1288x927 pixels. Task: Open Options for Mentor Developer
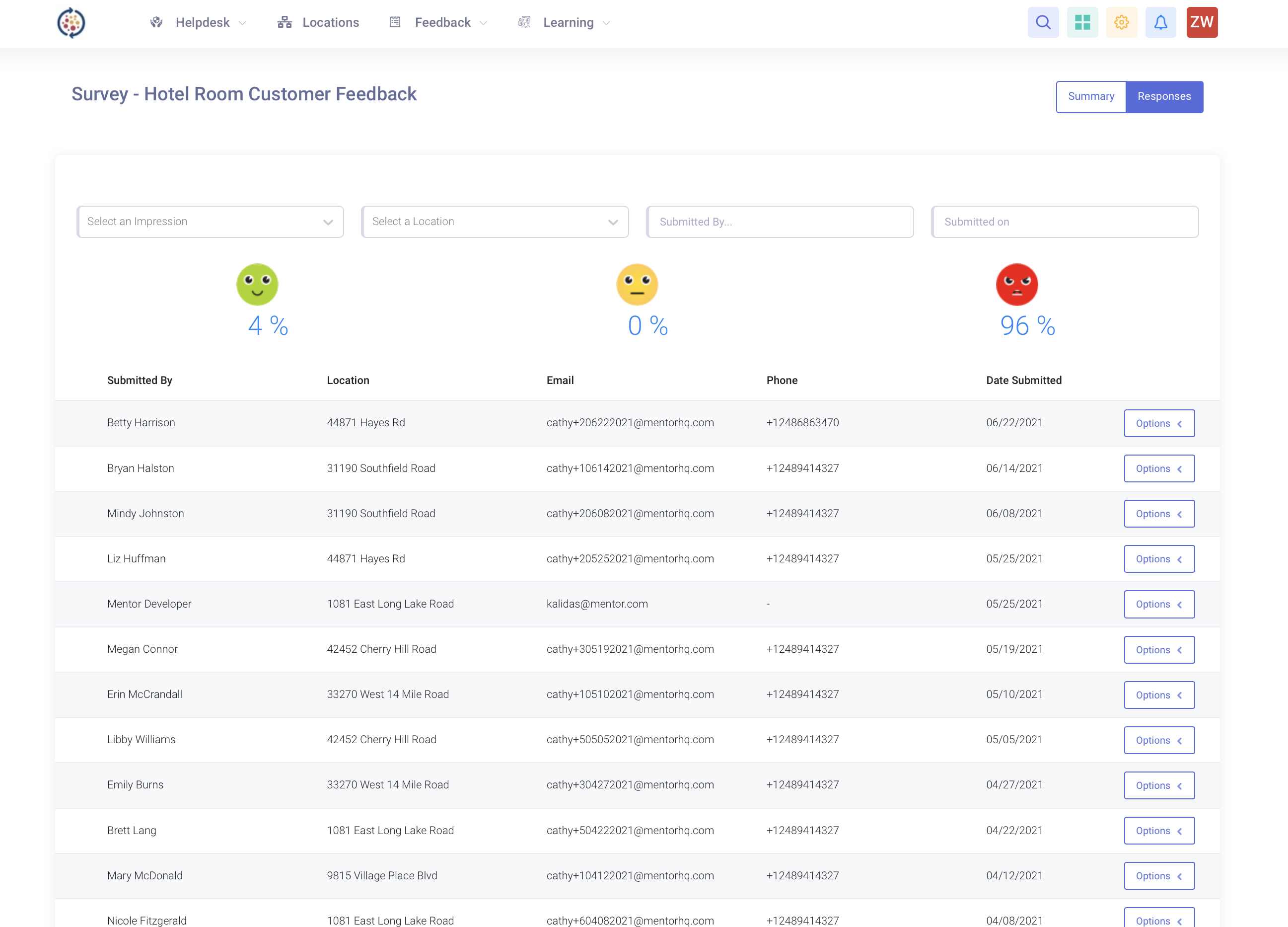[x=1159, y=604]
